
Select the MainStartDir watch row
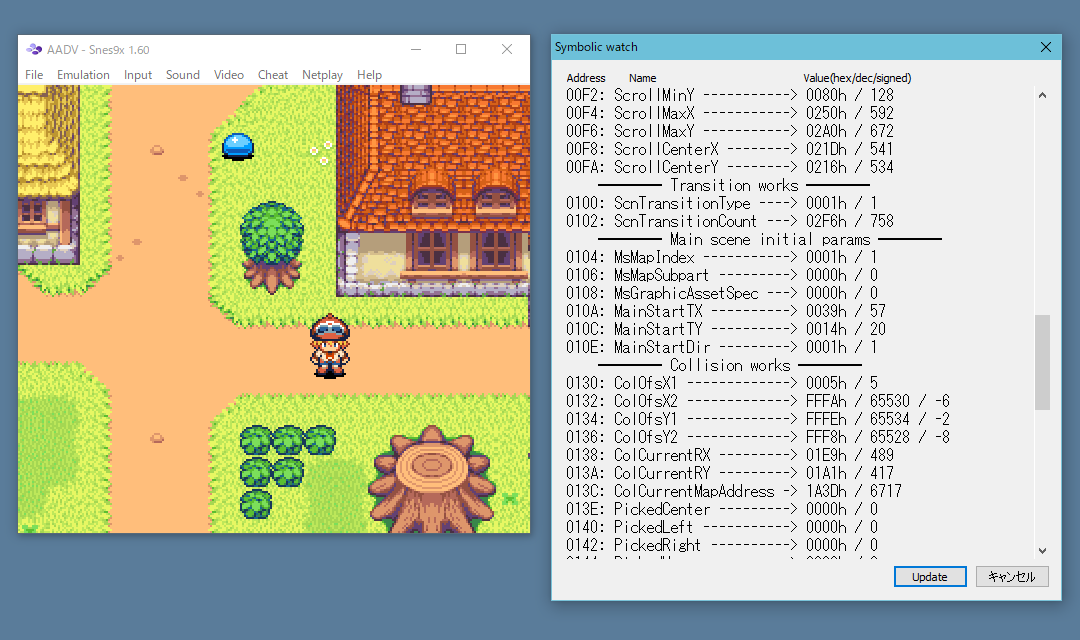(x=722, y=347)
